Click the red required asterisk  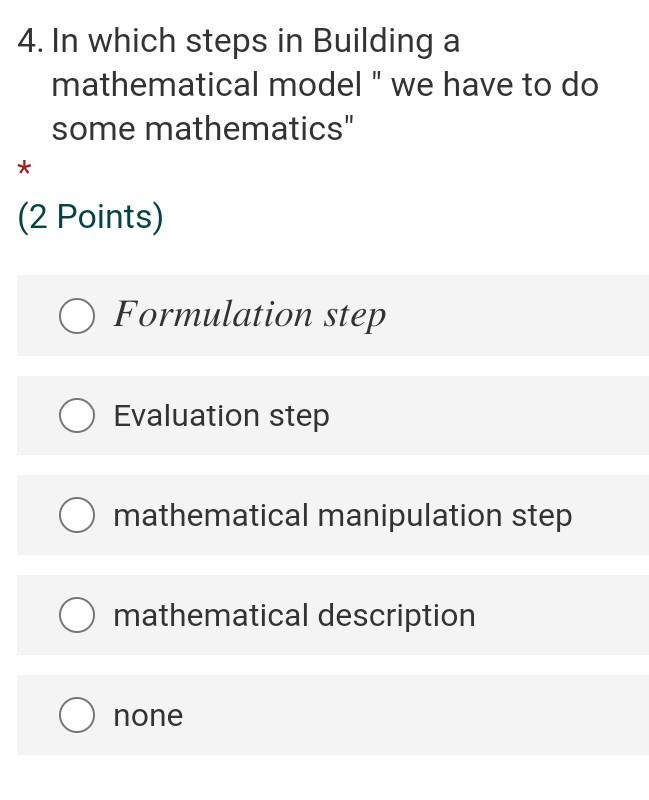(x=24, y=168)
